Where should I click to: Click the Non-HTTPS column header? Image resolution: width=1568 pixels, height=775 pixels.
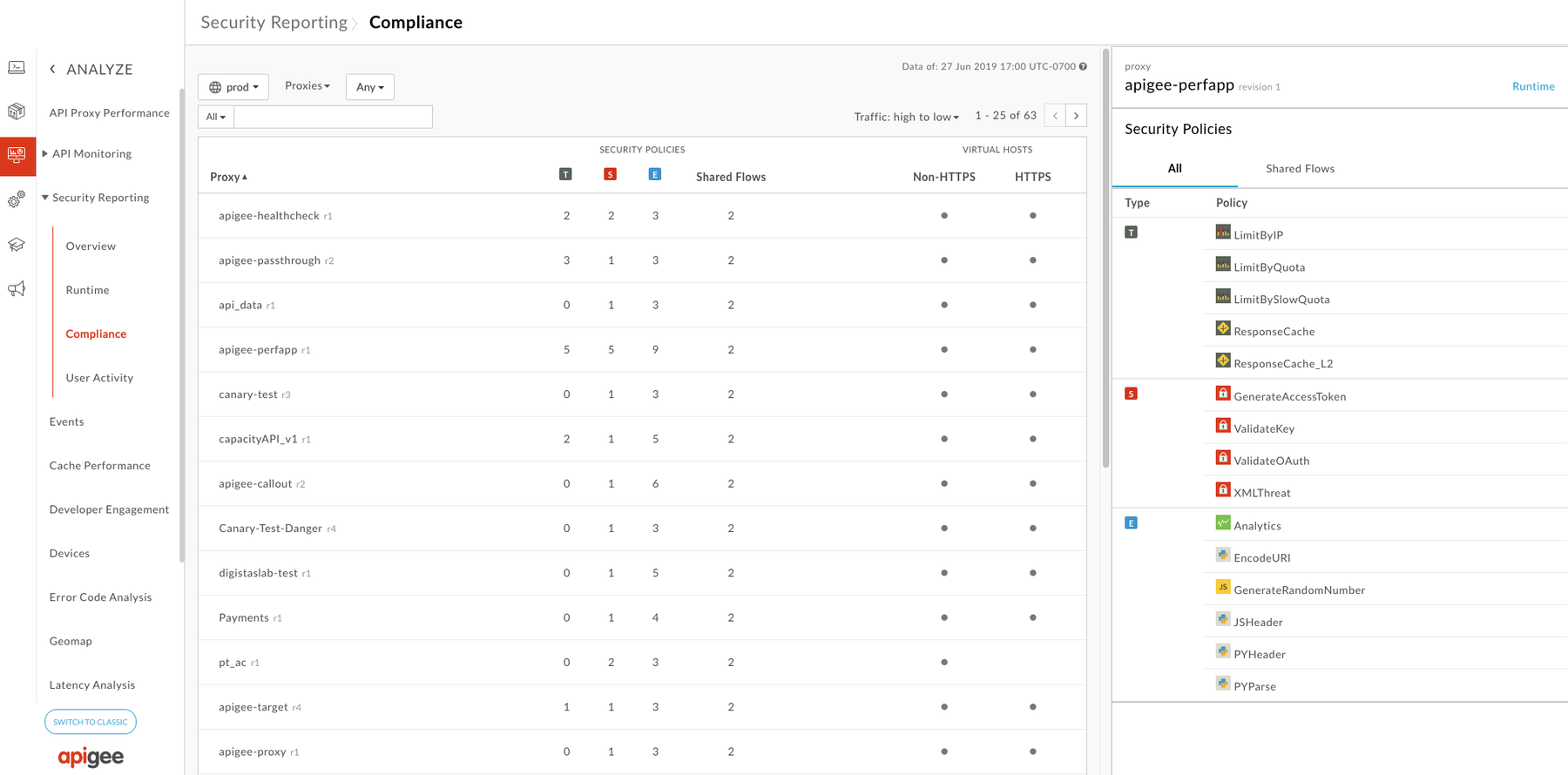coord(944,177)
